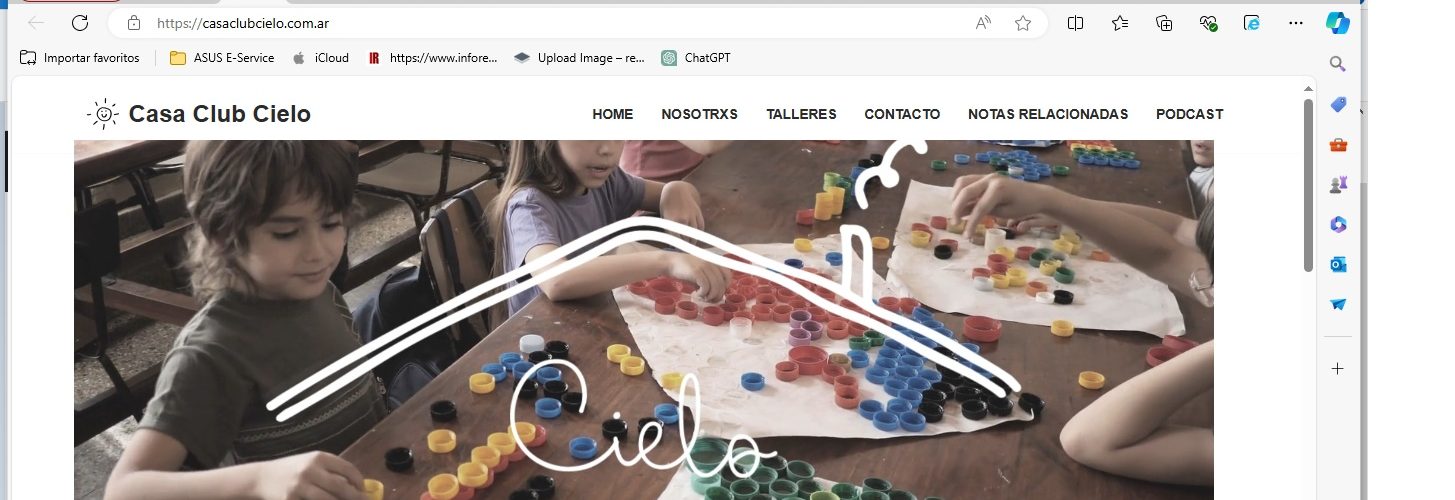
Task: Open split screen view icon
Action: [x=1076, y=23]
